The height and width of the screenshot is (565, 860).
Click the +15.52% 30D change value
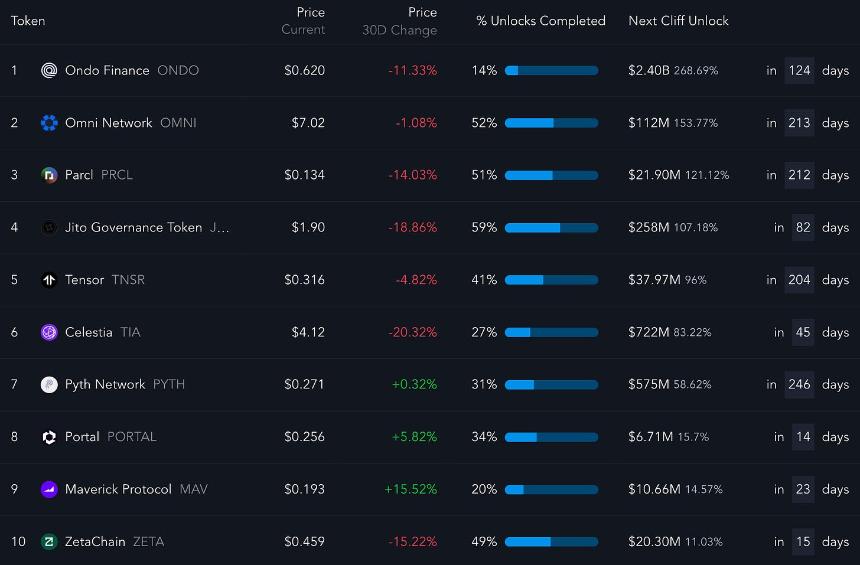tap(411, 489)
